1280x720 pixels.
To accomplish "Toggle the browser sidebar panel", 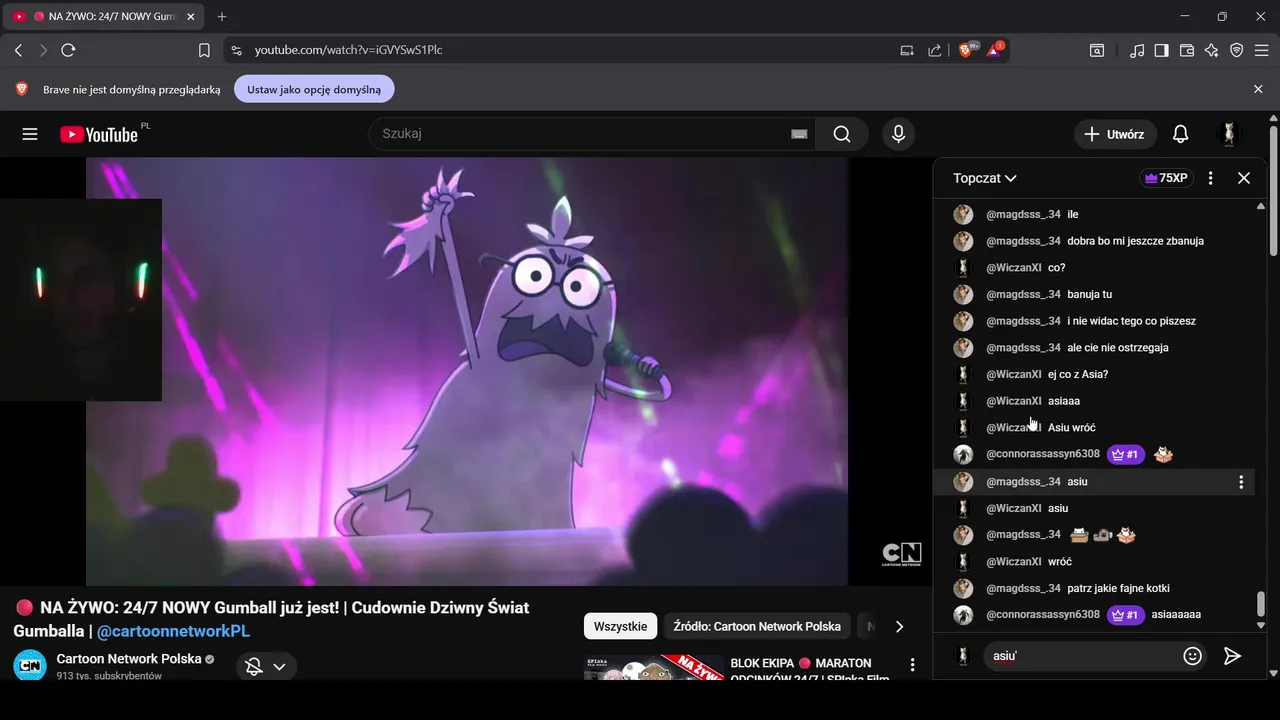I will (x=1161, y=50).
